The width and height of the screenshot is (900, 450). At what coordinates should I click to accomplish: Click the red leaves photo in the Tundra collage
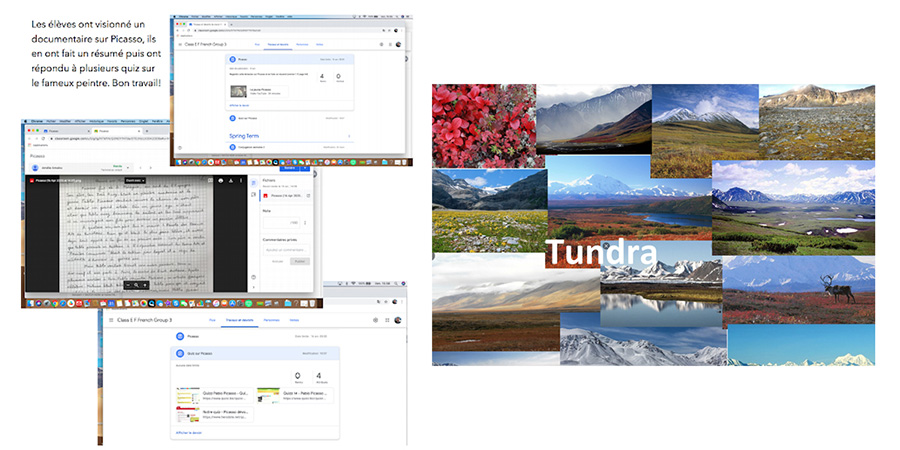pos(483,126)
